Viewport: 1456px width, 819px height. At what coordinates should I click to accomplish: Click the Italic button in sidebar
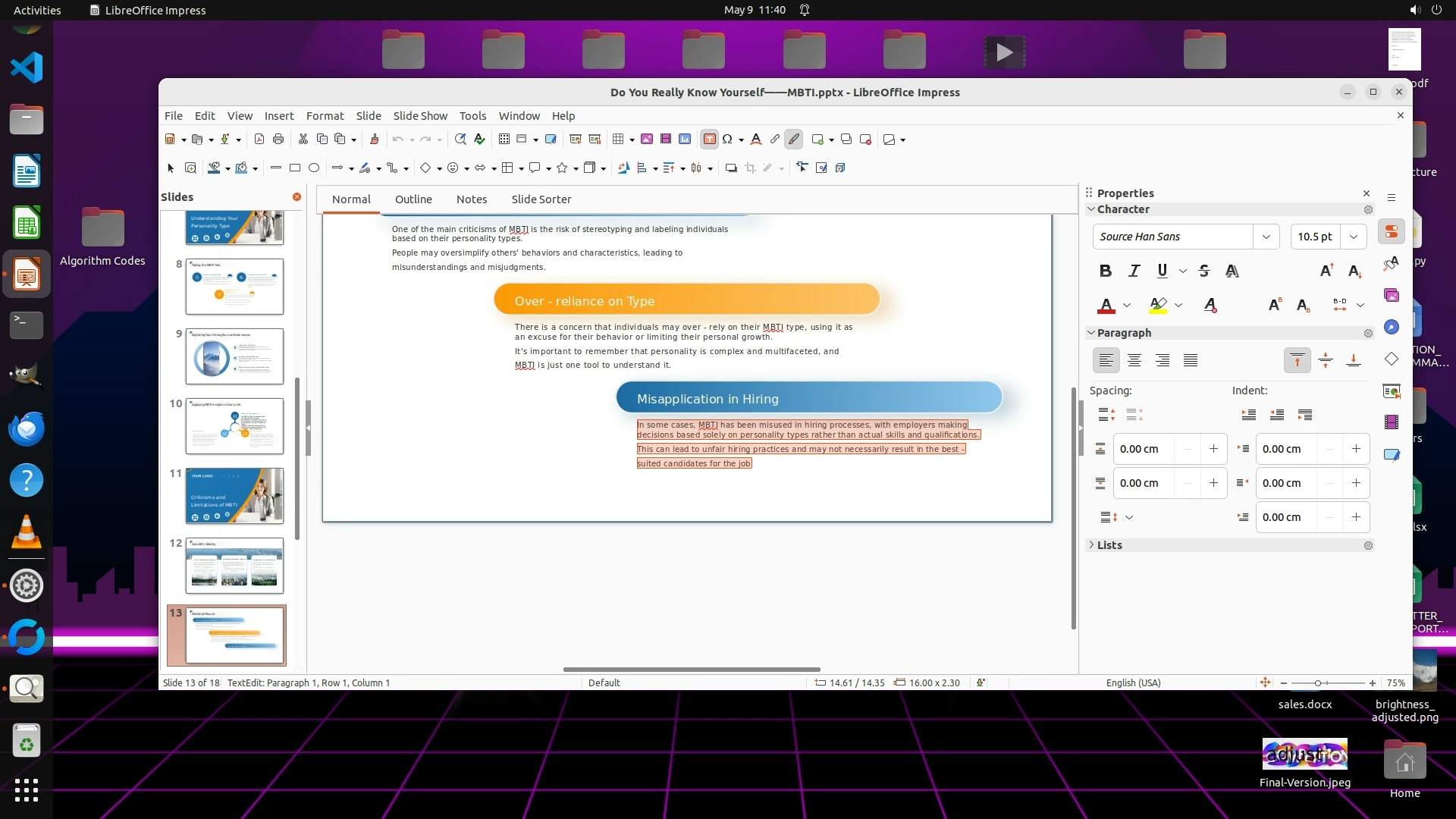(1134, 271)
